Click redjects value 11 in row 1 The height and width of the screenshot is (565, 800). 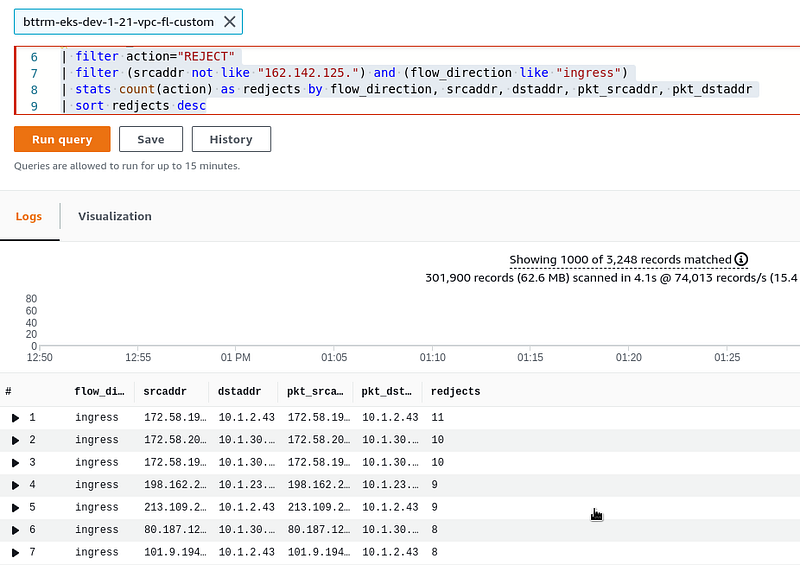tap(437, 417)
